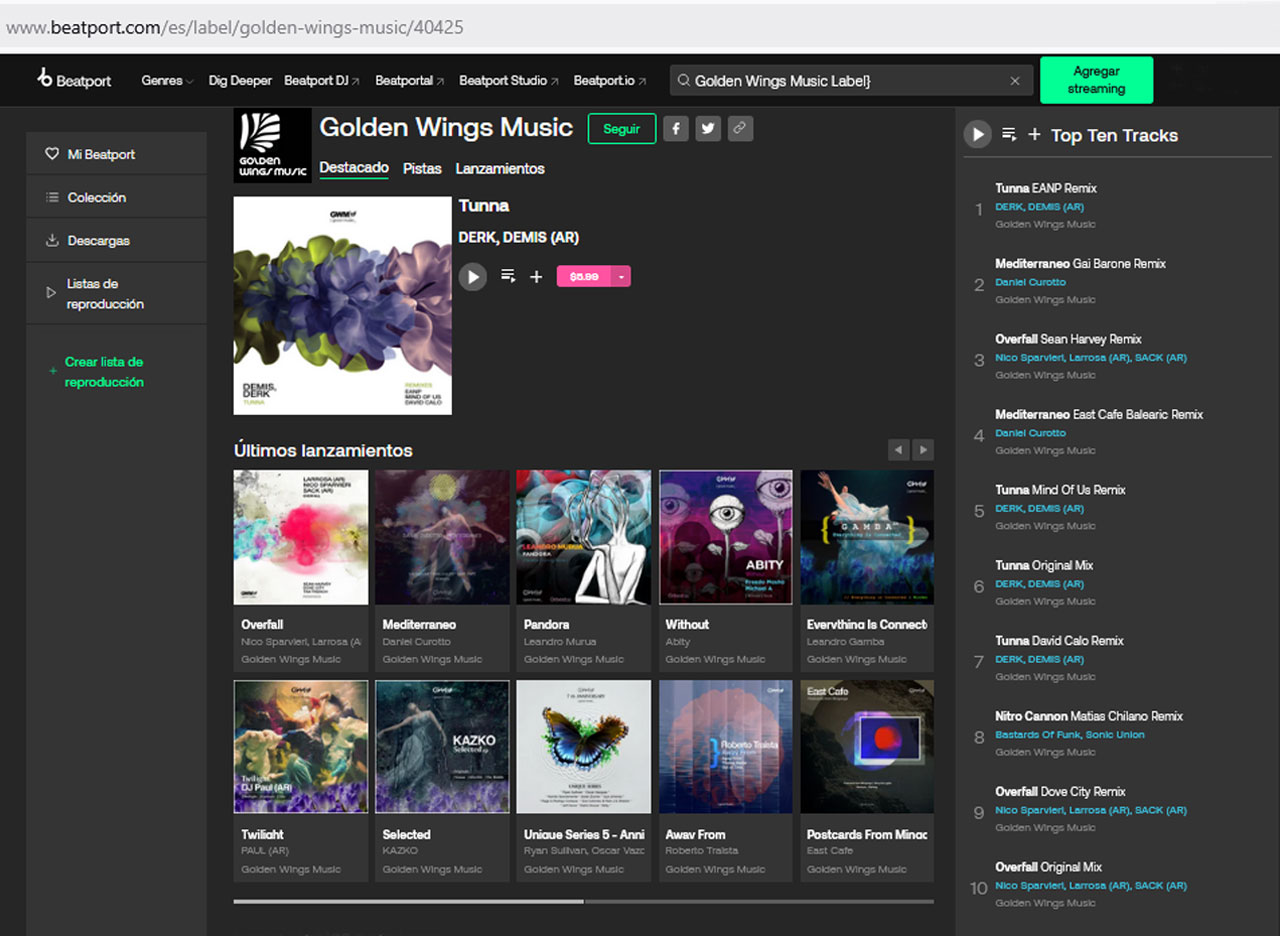The image size is (1280, 936).
Task: Select the Destacado tab
Action: tap(354, 168)
